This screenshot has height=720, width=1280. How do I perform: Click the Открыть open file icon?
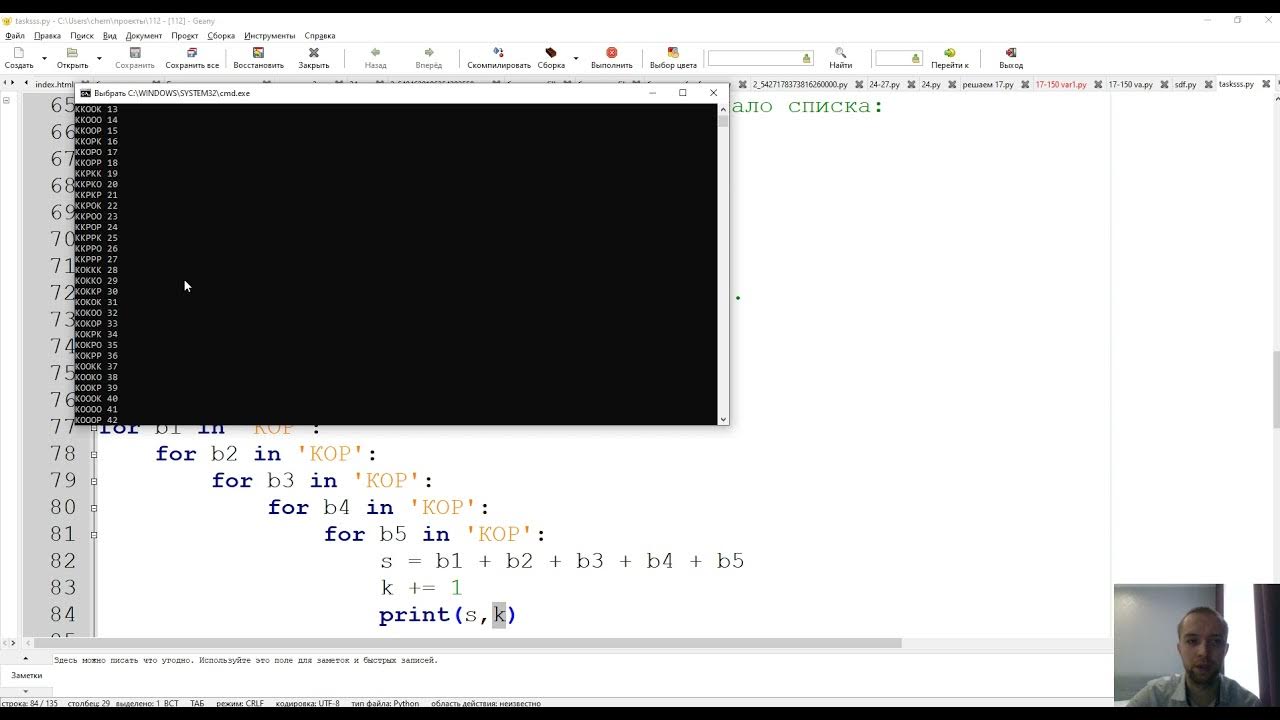click(x=72, y=53)
